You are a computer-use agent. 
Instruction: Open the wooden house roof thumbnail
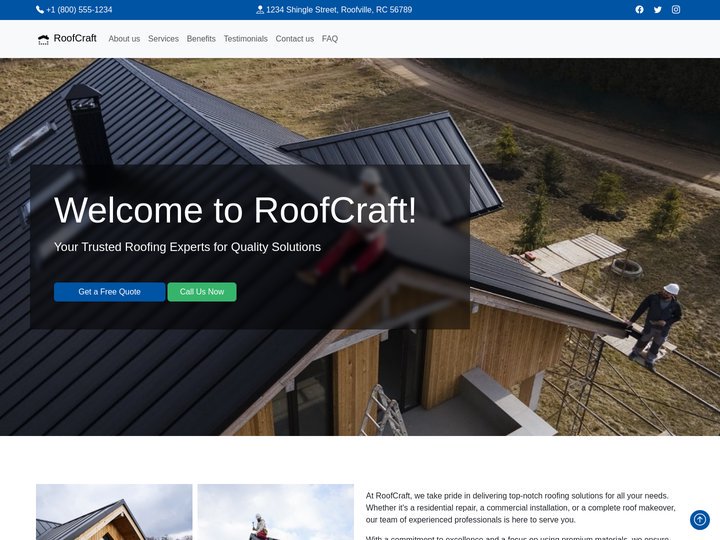click(114, 512)
